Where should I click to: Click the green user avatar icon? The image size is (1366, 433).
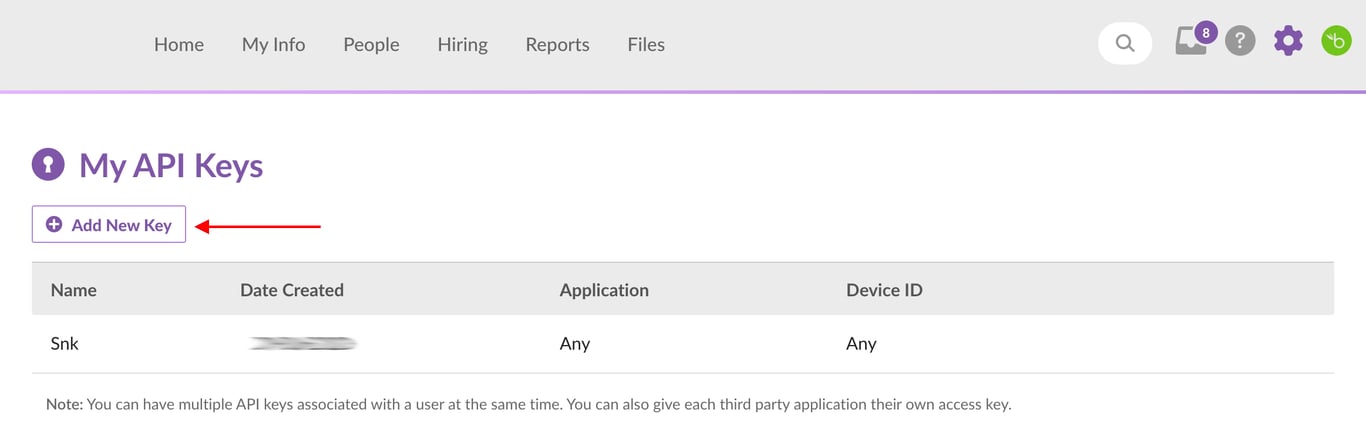(1336, 41)
